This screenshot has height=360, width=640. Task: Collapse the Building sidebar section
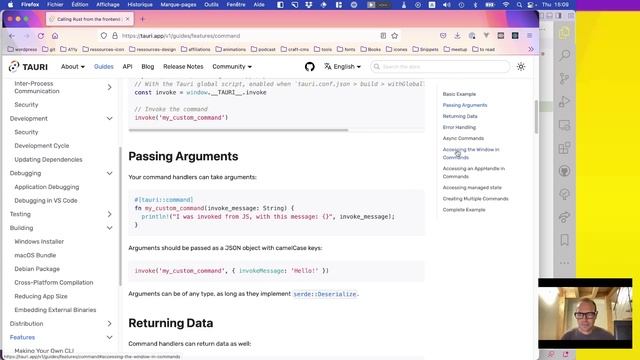(109, 228)
